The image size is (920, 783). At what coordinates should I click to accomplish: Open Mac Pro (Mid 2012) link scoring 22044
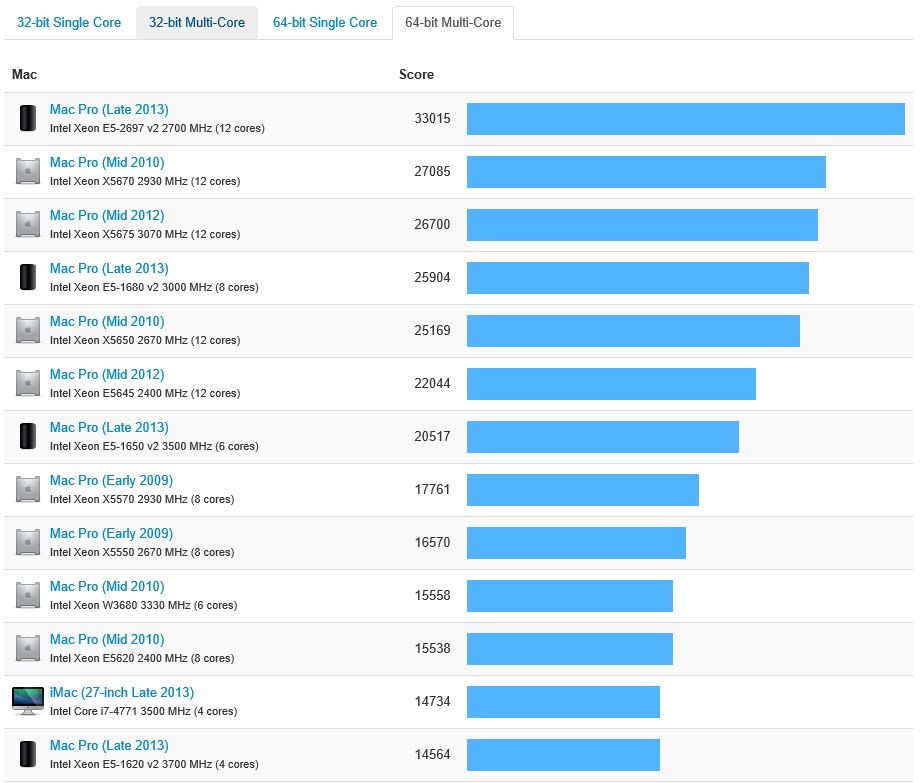click(x=107, y=374)
